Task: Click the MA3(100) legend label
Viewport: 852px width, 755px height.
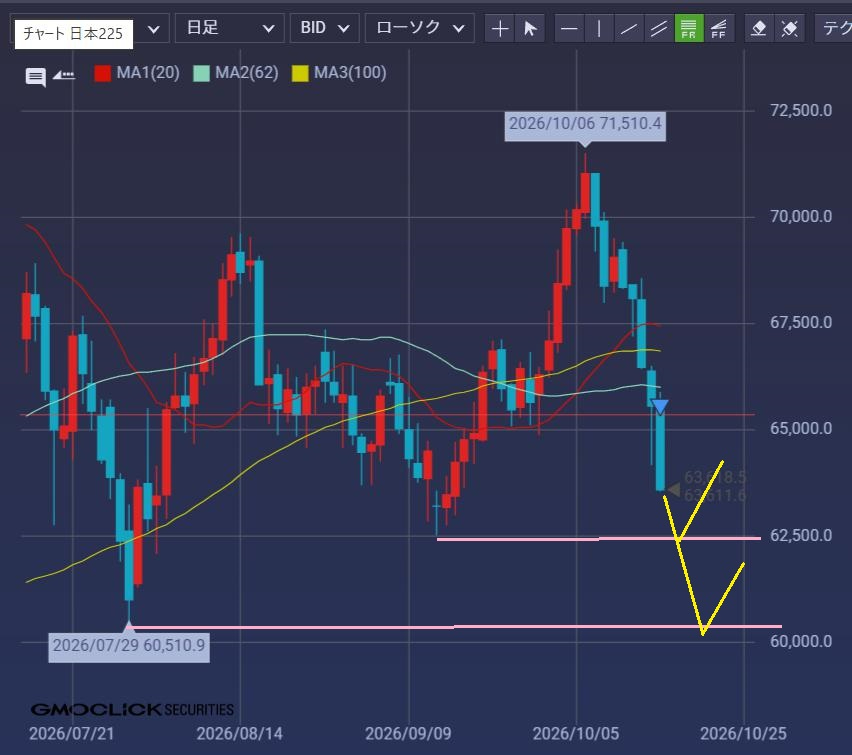Action: 350,73
